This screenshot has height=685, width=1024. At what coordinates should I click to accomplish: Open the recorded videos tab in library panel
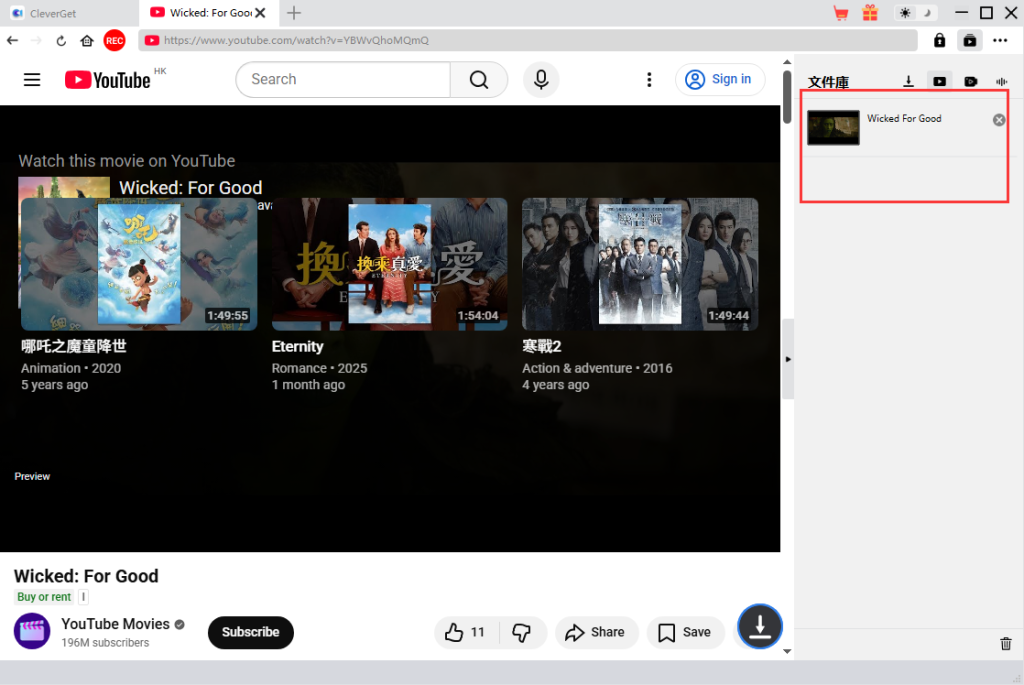click(x=970, y=81)
